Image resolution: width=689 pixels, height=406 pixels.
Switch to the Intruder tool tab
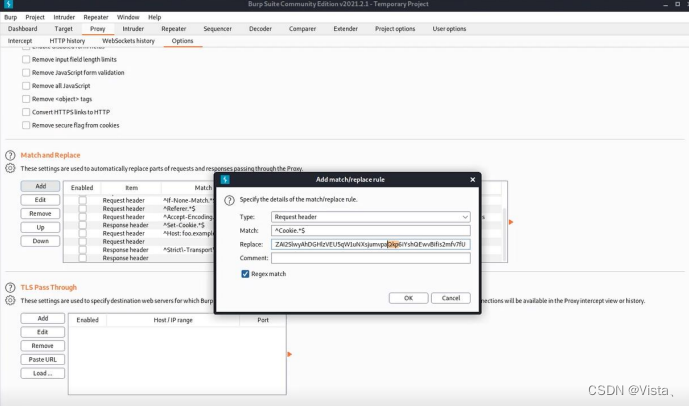click(x=133, y=29)
